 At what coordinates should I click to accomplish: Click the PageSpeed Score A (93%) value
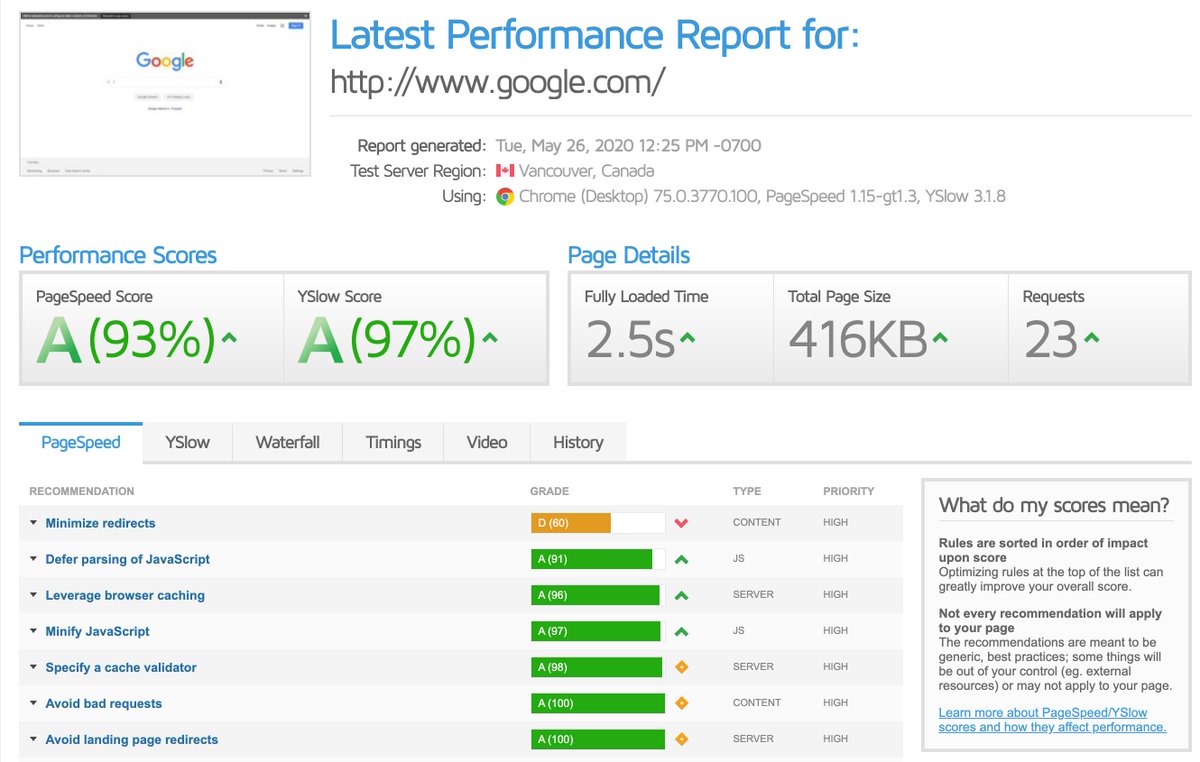click(x=127, y=341)
